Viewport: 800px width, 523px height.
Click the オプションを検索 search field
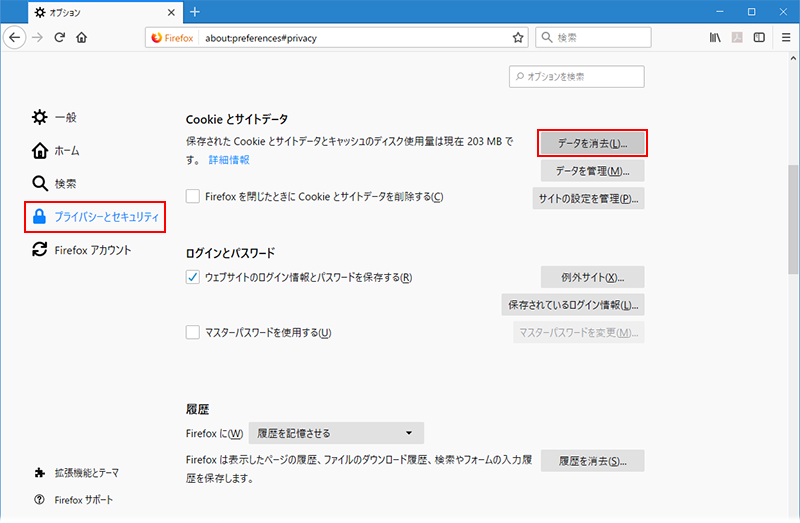[577, 77]
